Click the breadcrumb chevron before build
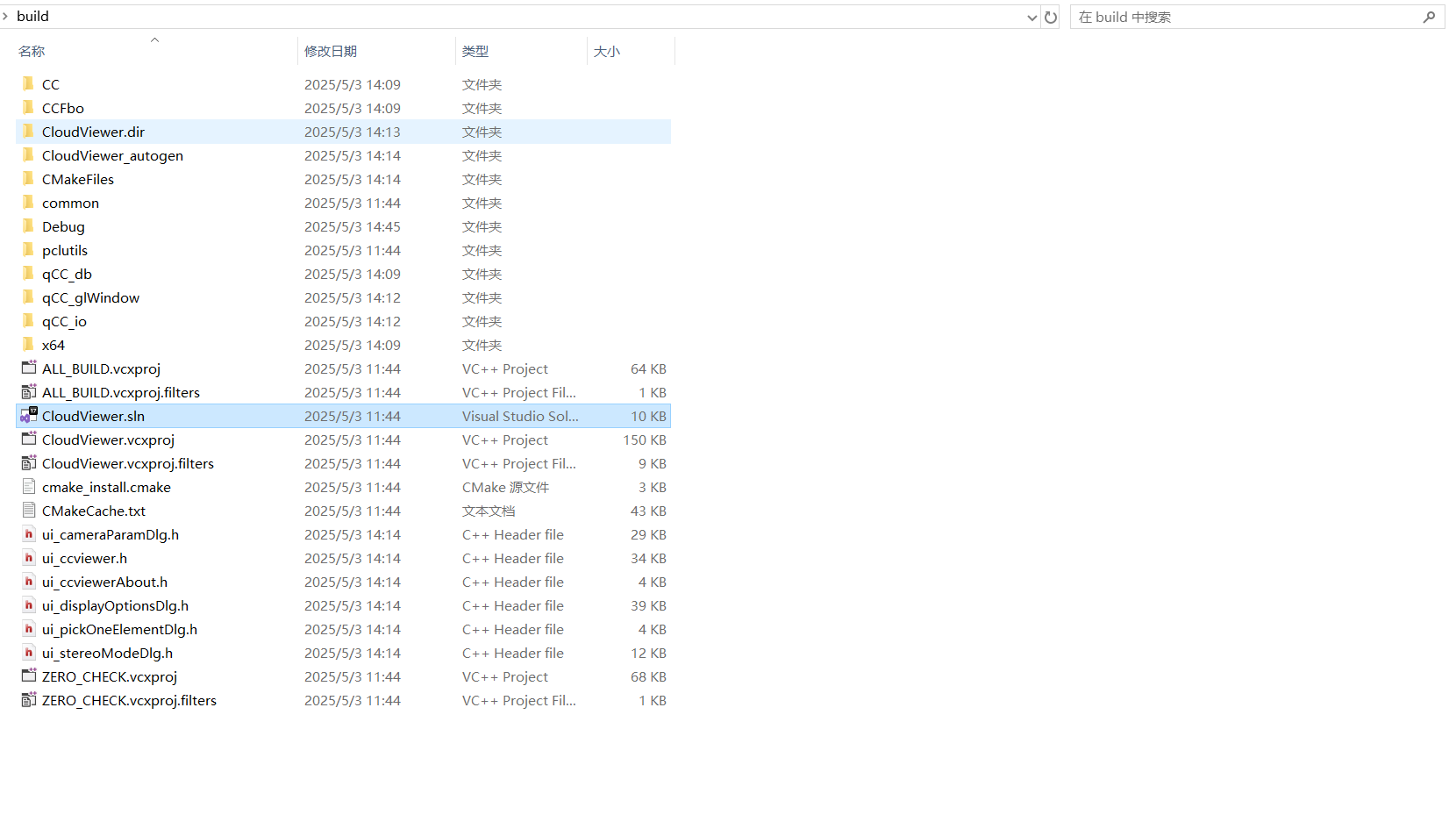The height and width of the screenshot is (822, 1456). tap(6, 16)
